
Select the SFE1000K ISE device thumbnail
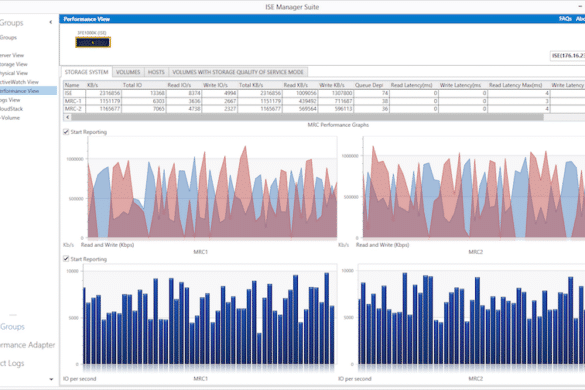tap(93, 42)
